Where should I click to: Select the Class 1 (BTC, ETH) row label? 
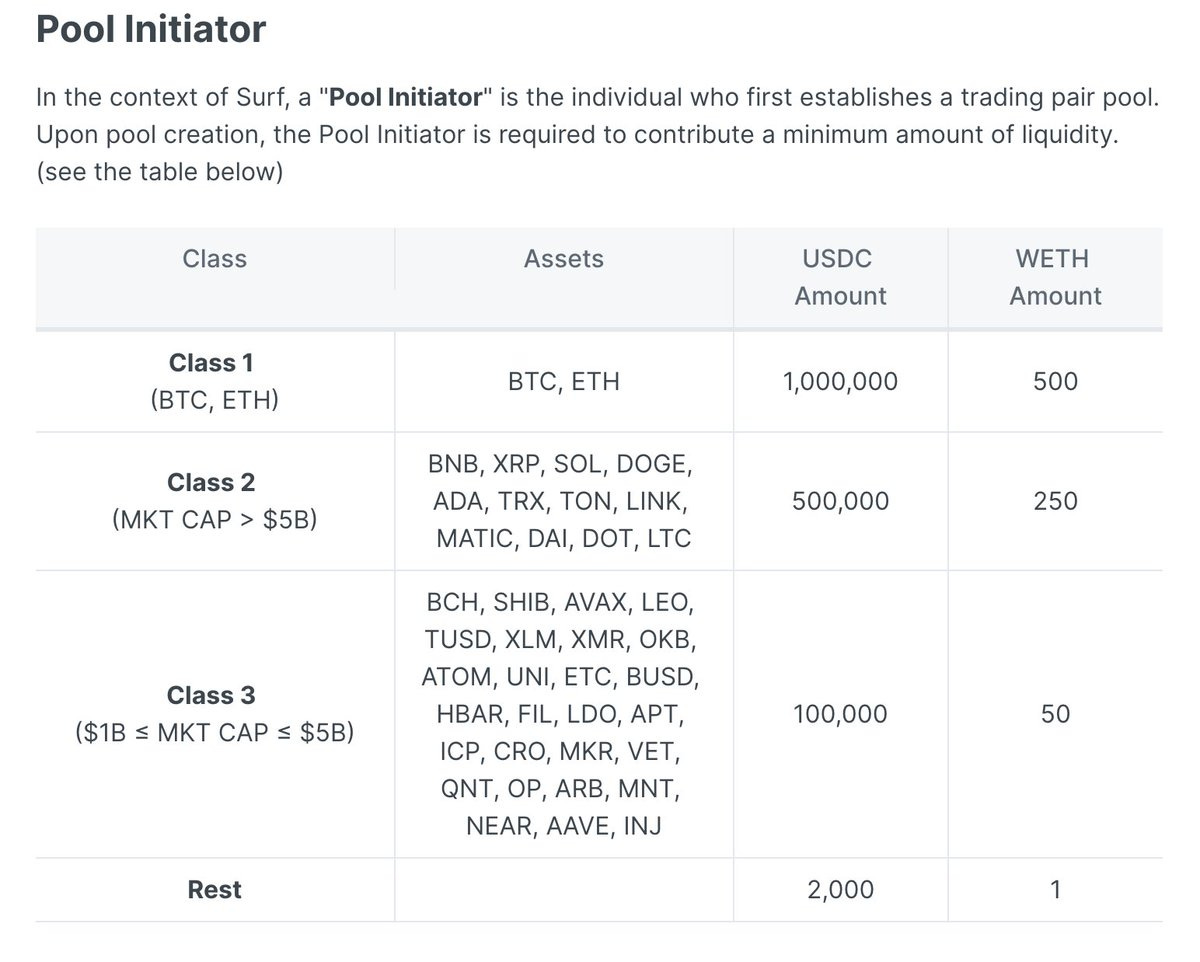click(215, 382)
